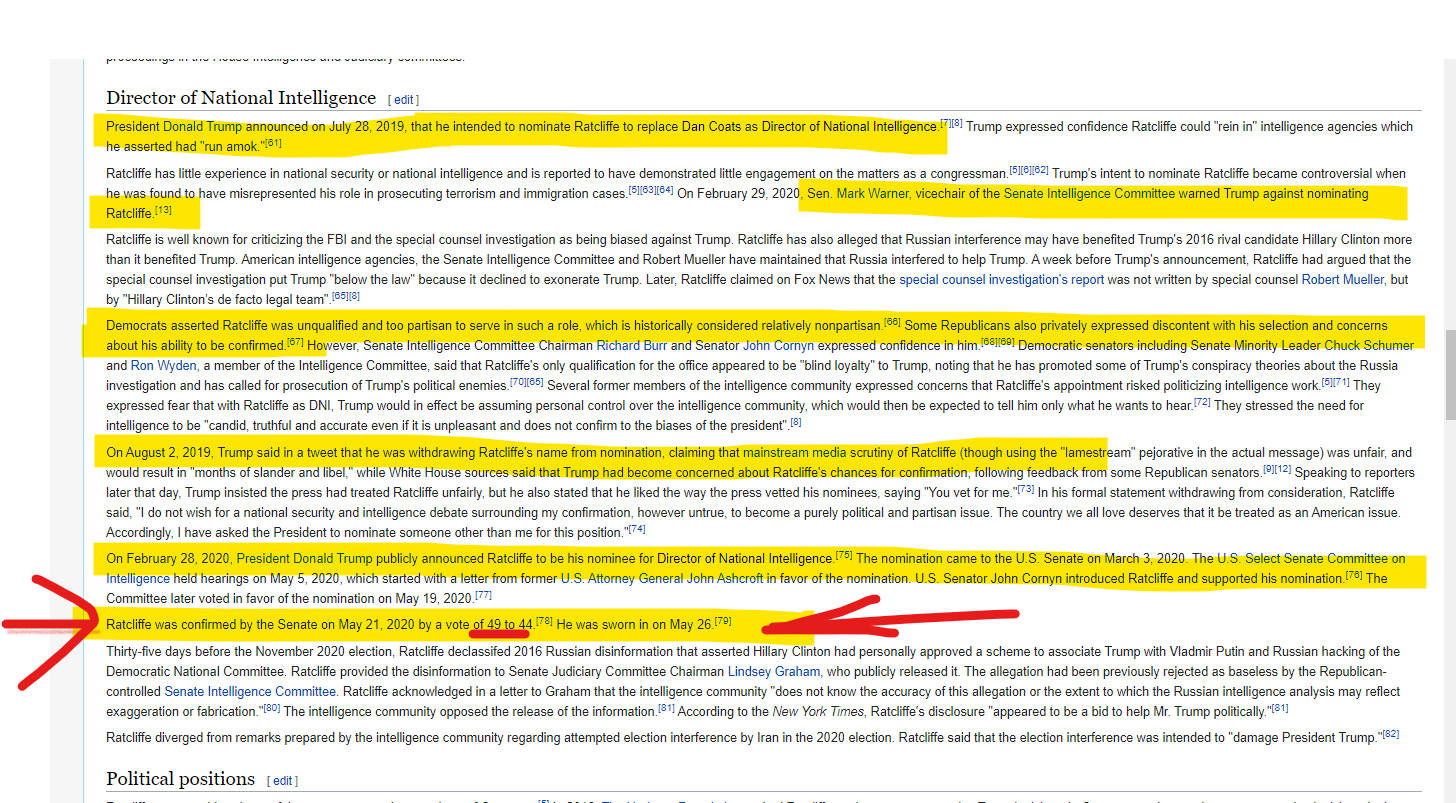Open the Lindsey Graham link

(x=774, y=672)
